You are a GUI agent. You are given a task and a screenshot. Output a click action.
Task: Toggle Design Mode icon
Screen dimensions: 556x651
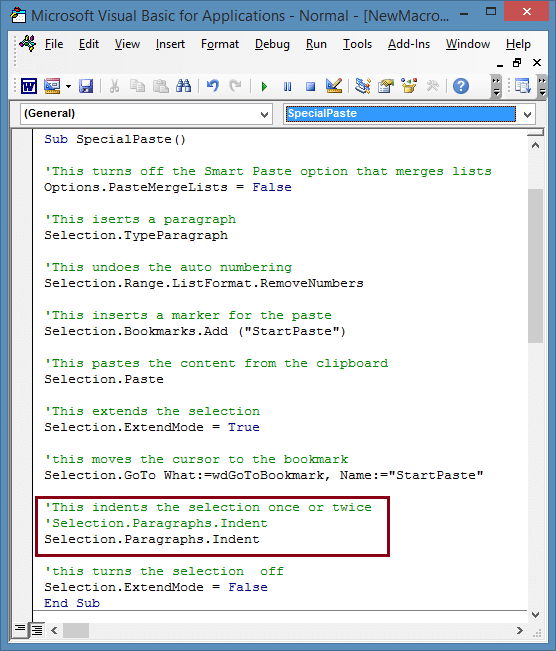pyautogui.click(x=334, y=86)
